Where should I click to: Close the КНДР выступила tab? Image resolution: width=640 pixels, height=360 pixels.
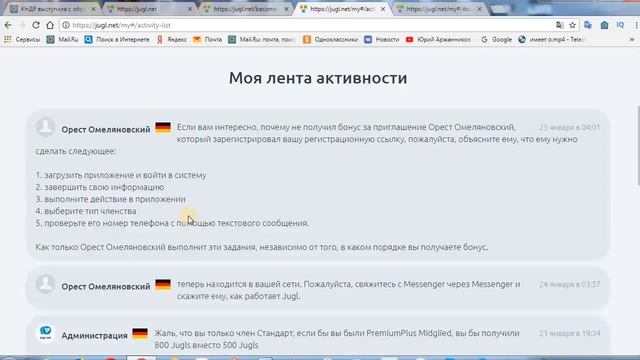(93, 9)
